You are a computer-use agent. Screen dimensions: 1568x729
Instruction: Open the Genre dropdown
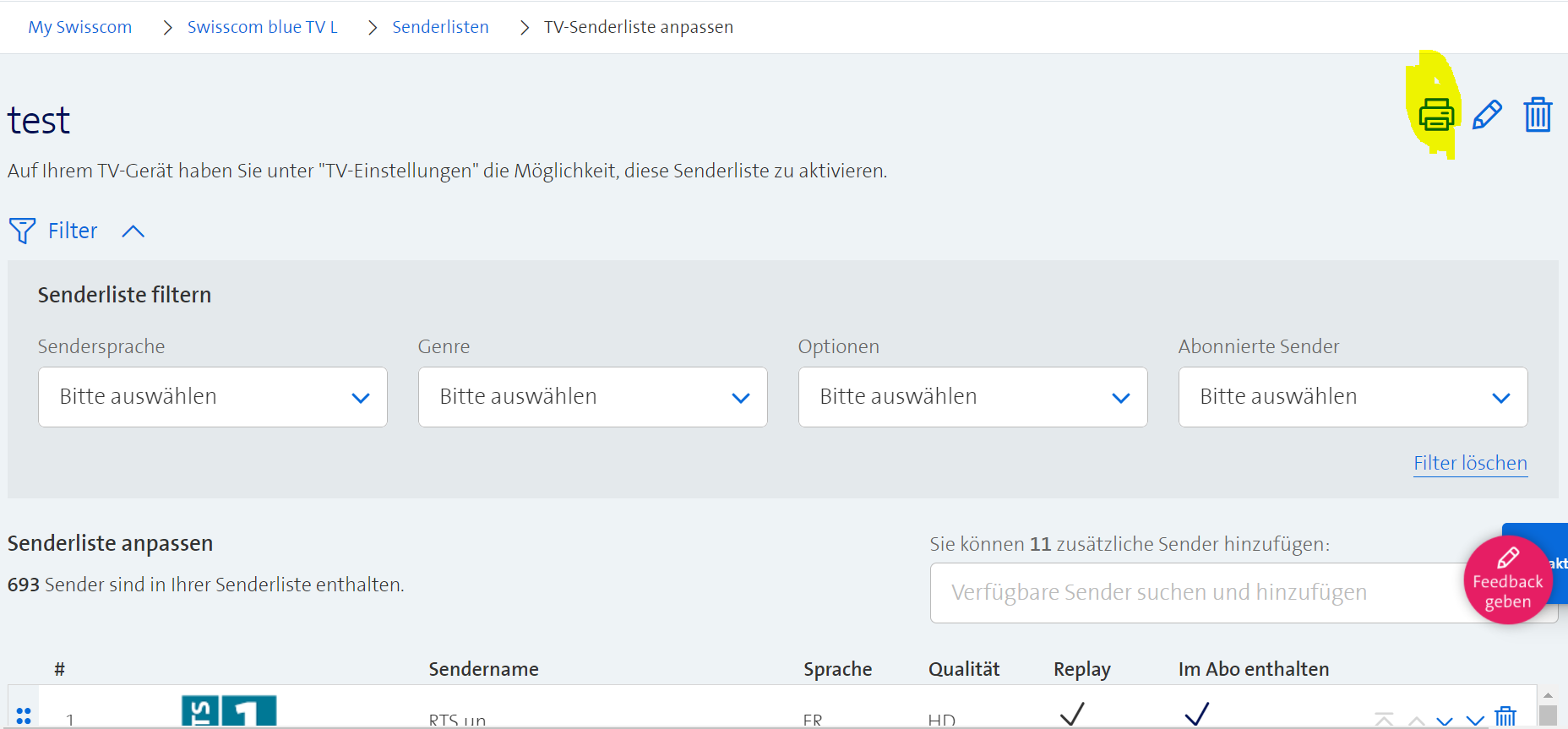pyautogui.click(x=593, y=397)
